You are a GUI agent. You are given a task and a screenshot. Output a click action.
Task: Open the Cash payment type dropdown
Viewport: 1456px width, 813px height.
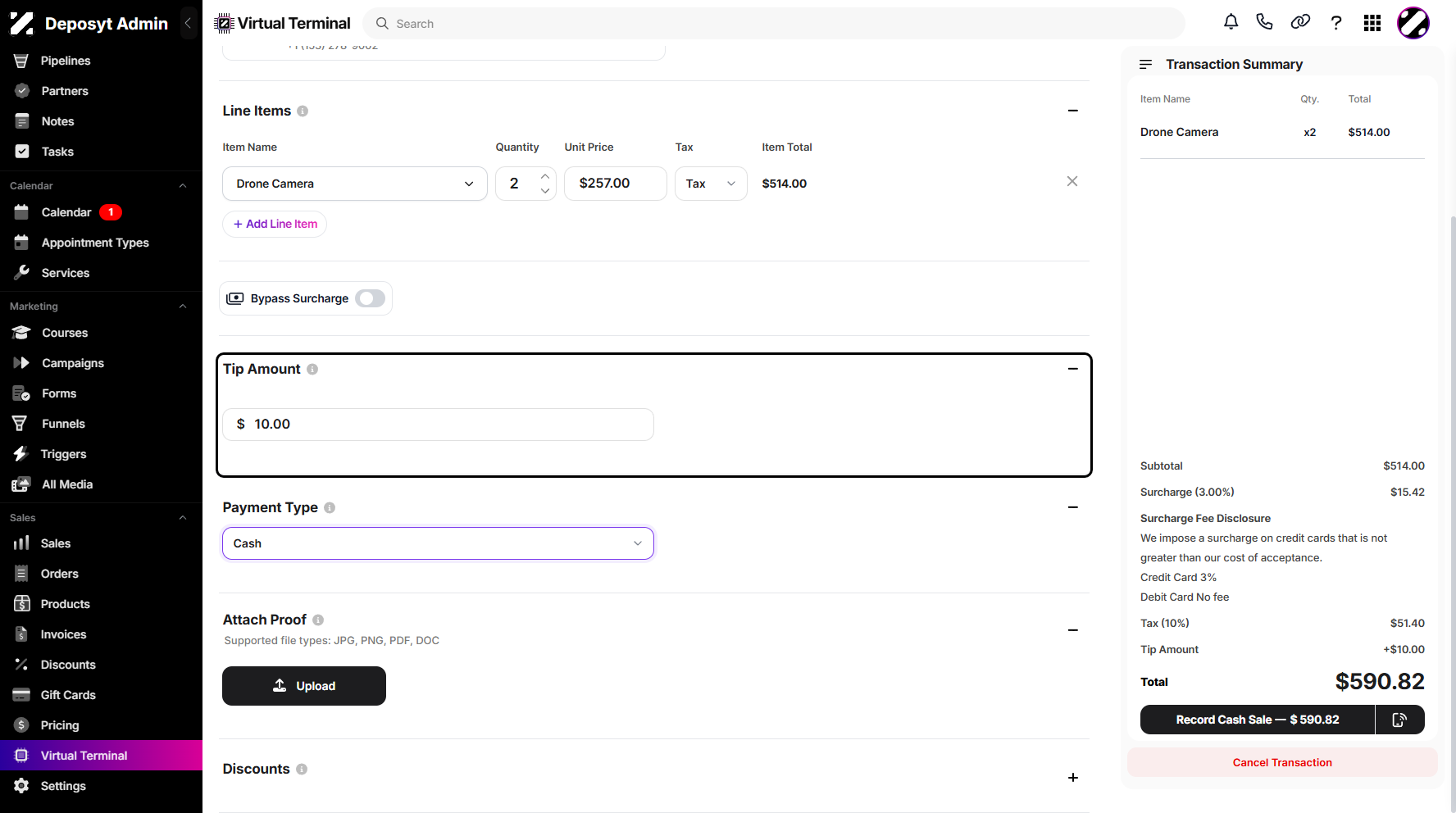click(438, 543)
